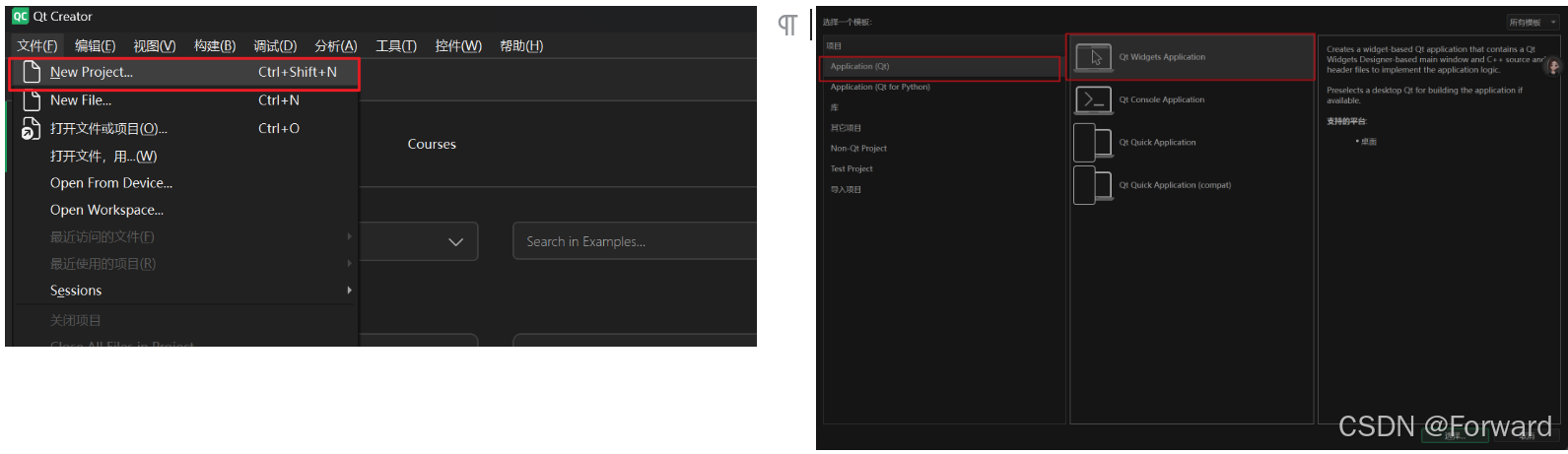Image resolution: width=1568 pixels, height=454 pixels.
Task: Open the 视图(V) menu
Action: click(x=155, y=45)
